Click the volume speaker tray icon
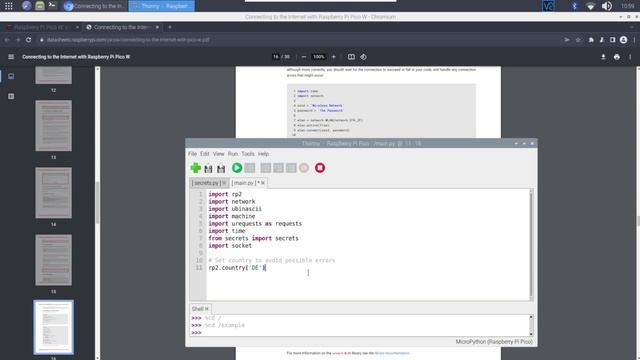The width and height of the screenshot is (640, 360). (607, 6)
